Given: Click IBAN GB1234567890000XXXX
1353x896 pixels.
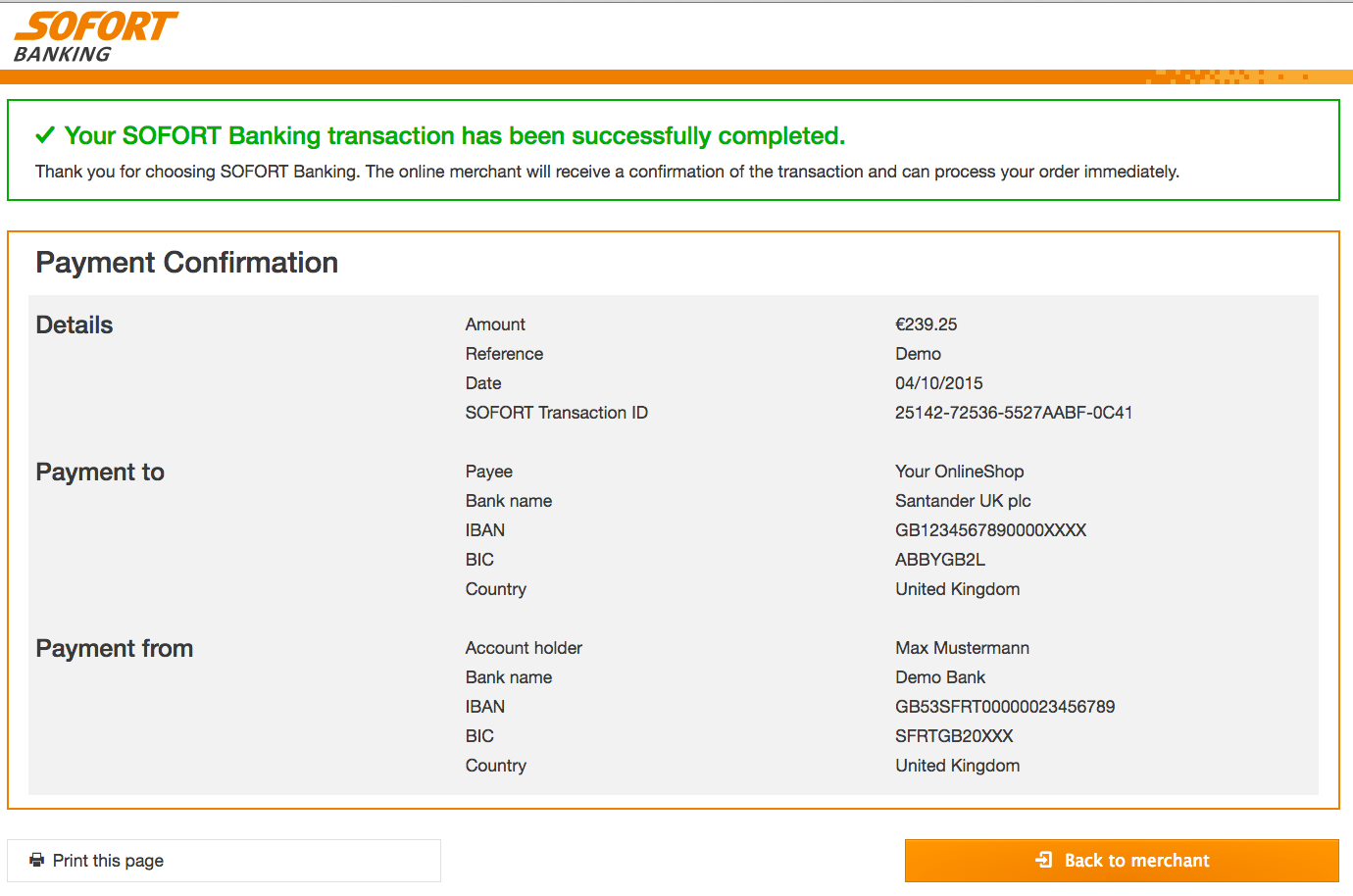Looking at the screenshot, I should pyautogui.click(x=991, y=530).
